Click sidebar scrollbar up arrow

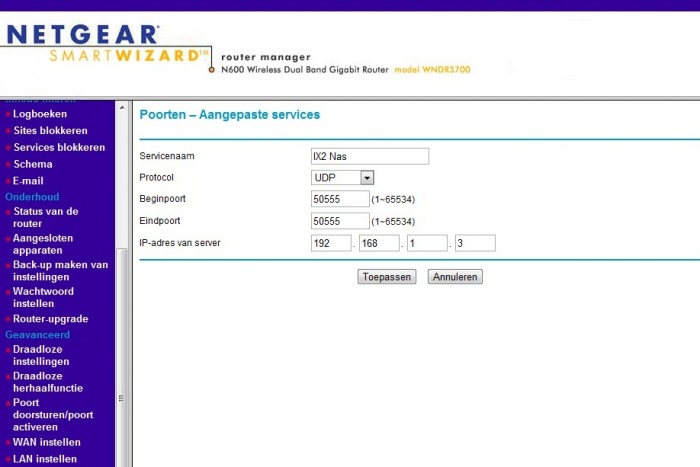pos(121,108)
